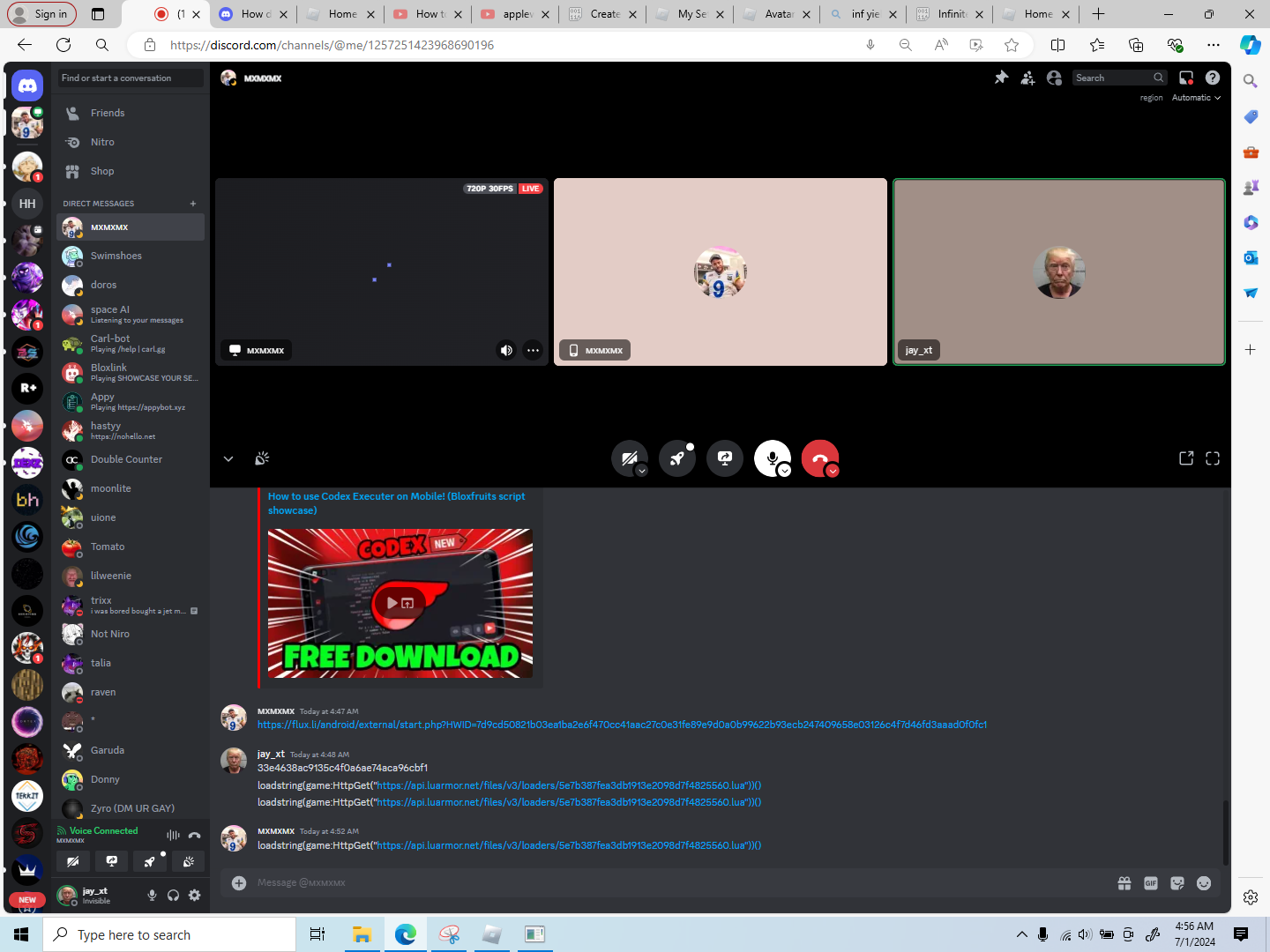The width and height of the screenshot is (1270, 952).
Task: Share screen from Voice Connected panel
Action: [112, 861]
